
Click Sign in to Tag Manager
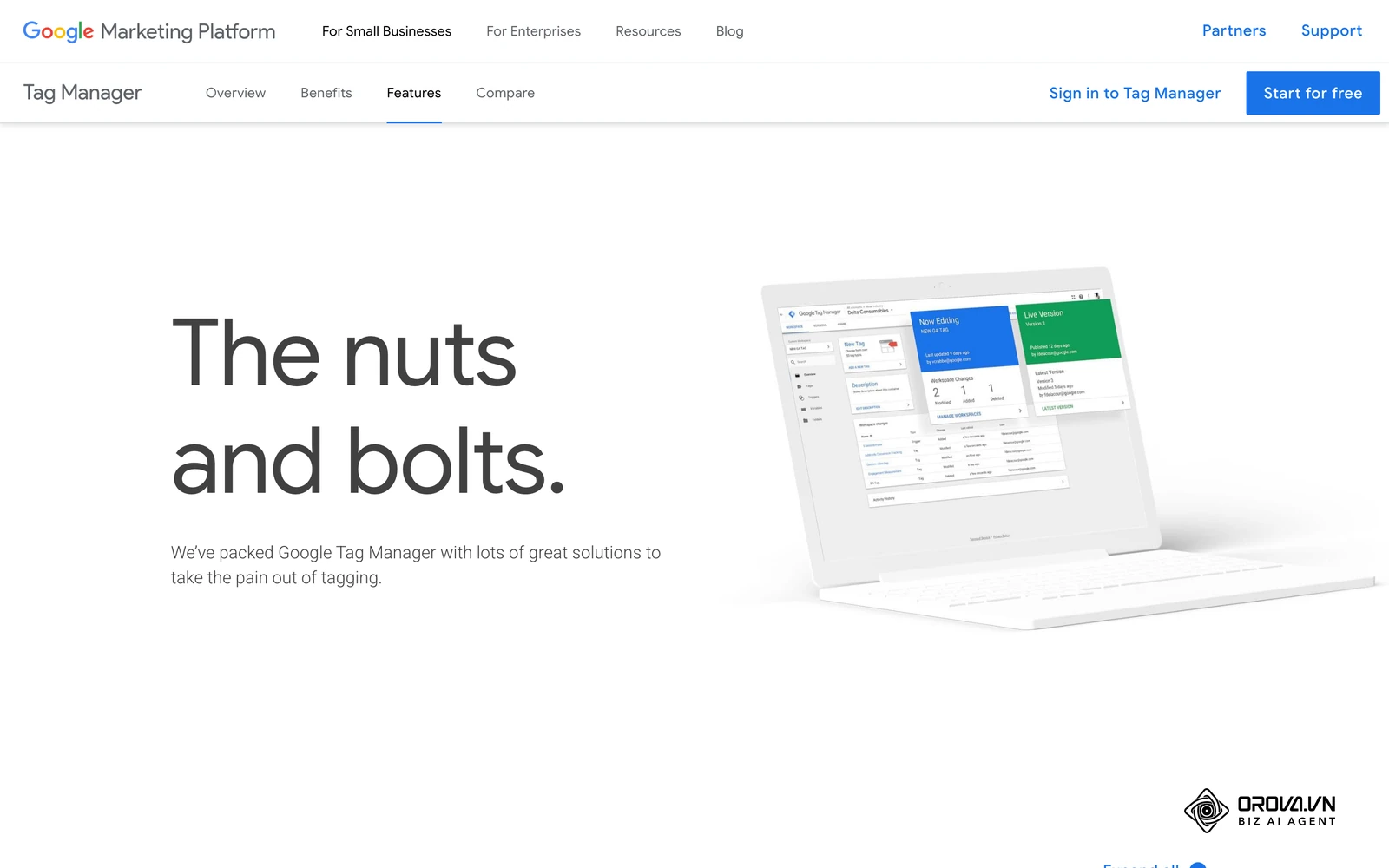pos(1135,93)
